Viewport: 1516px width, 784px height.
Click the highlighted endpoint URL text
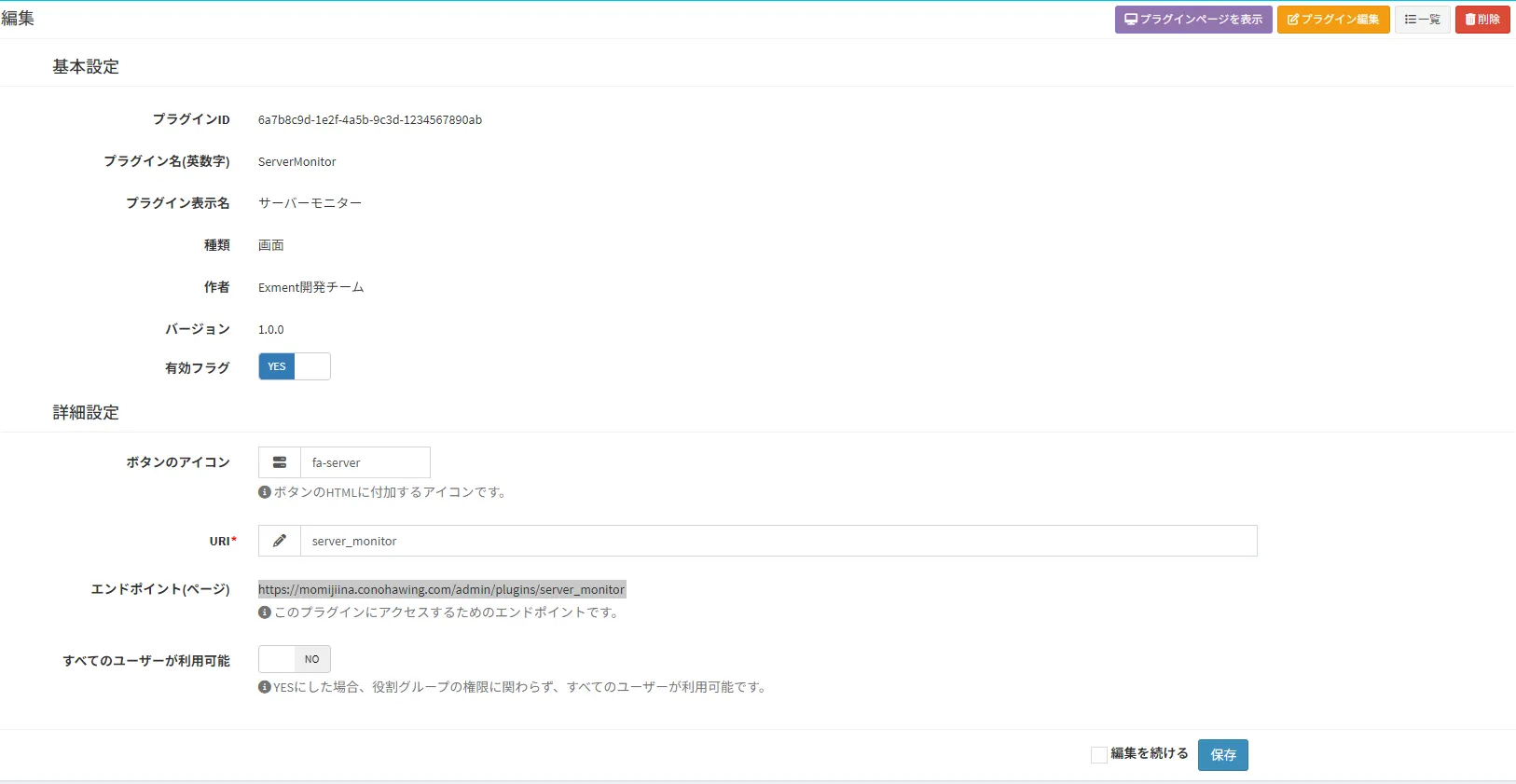pyautogui.click(x=441, y=589)
